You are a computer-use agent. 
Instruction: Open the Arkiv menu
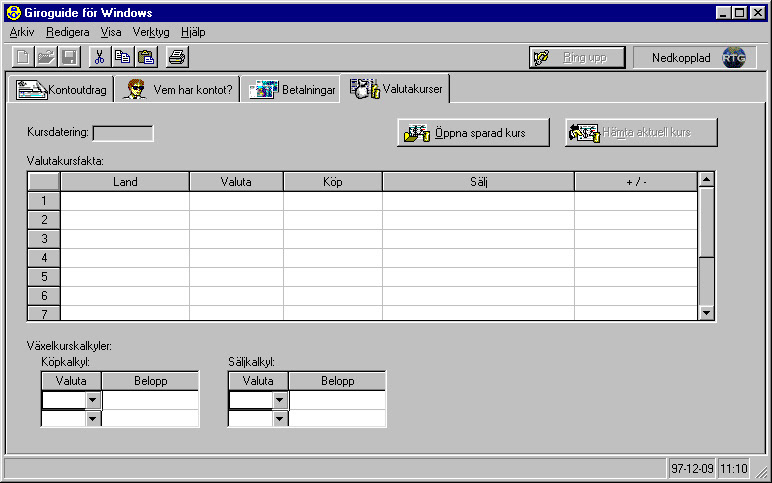click(22, 32)
